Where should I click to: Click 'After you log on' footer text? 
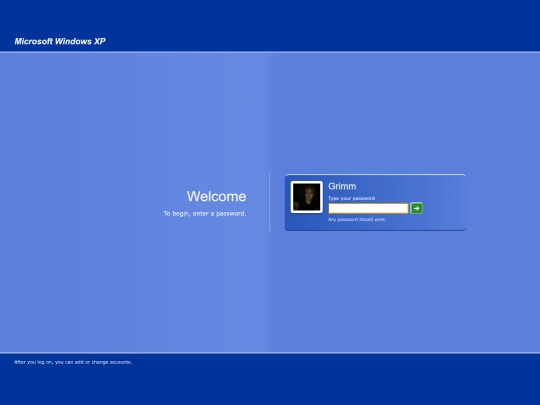pos(73,362)
